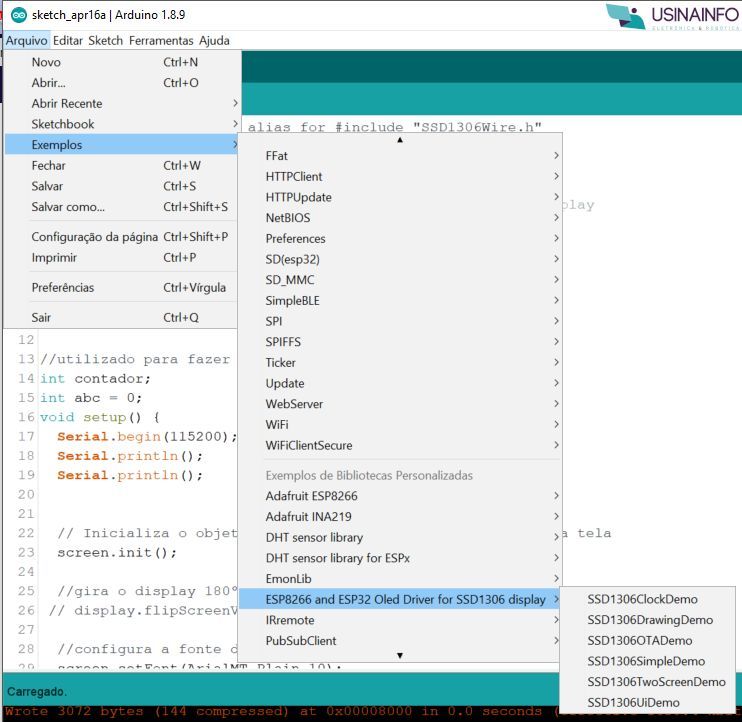Click the scroll-up arrow atop examples list
The image size is (742, 722).
tap(400, 140)
